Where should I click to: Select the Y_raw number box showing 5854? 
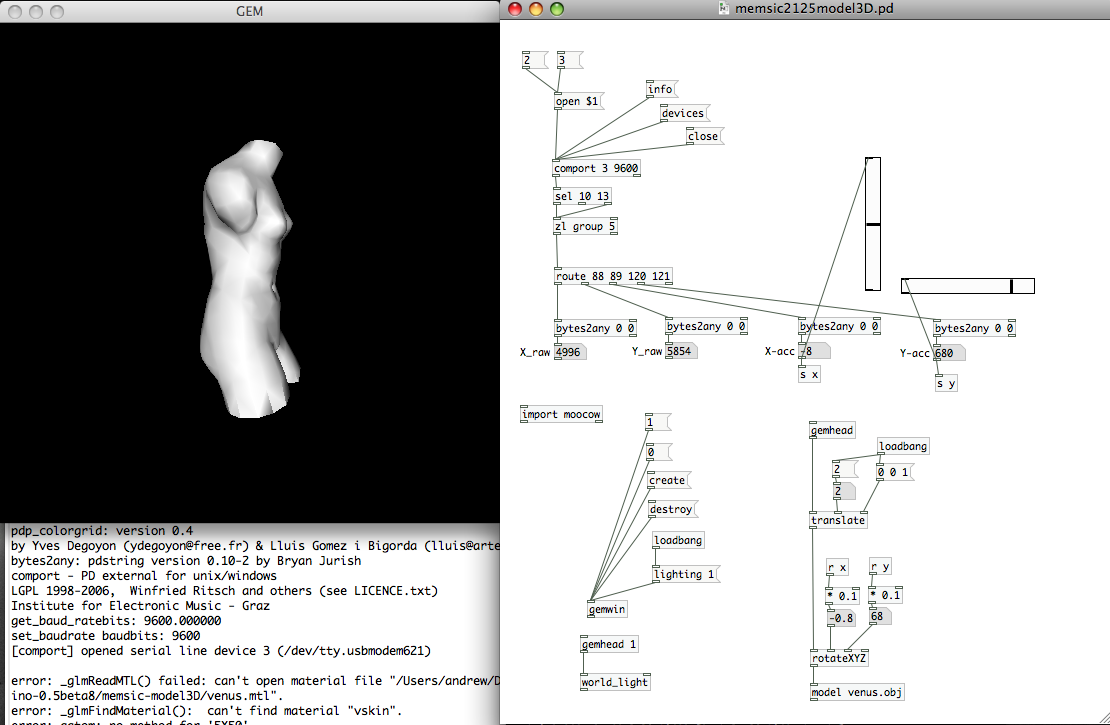682,350
